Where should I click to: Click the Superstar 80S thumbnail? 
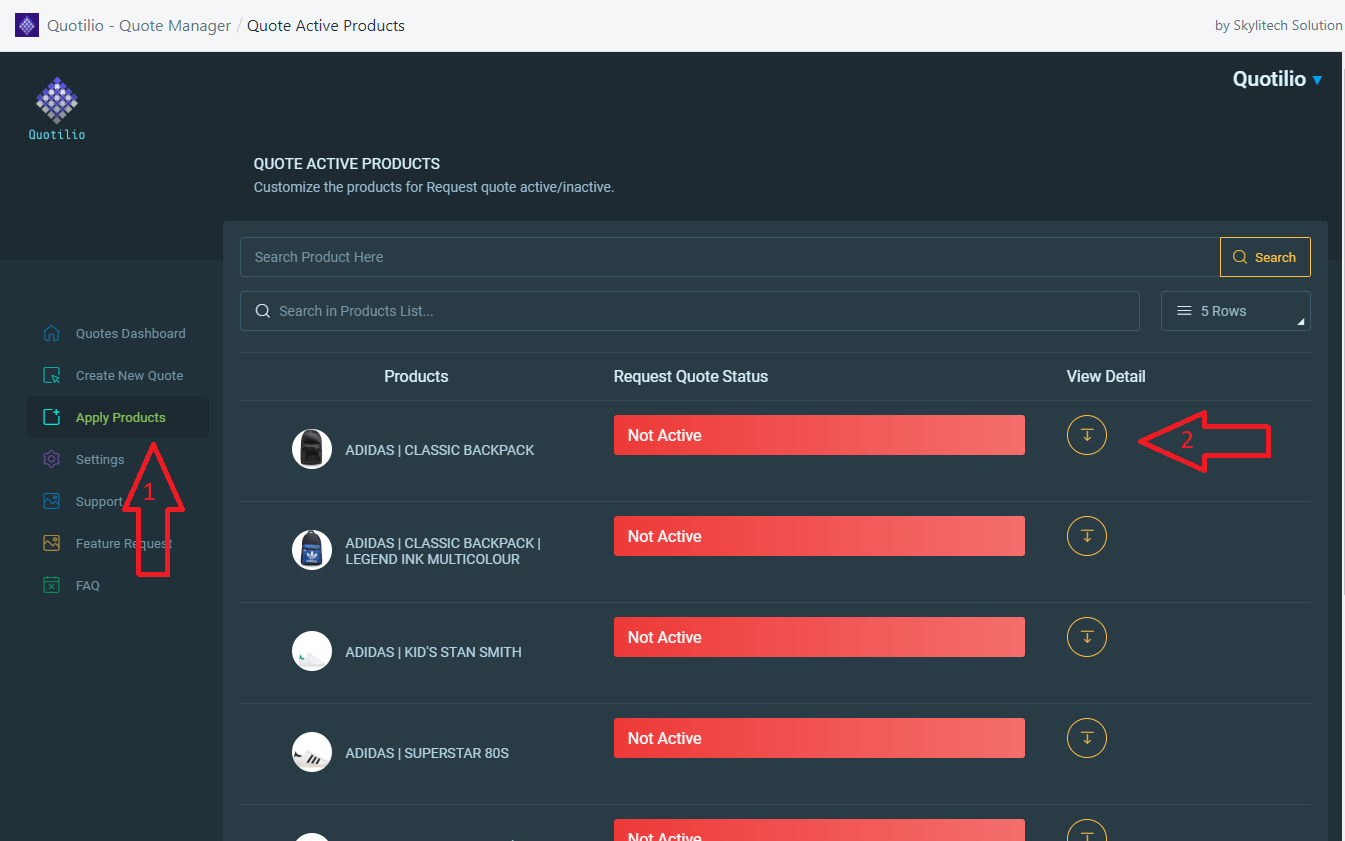(x=312, y=752)
